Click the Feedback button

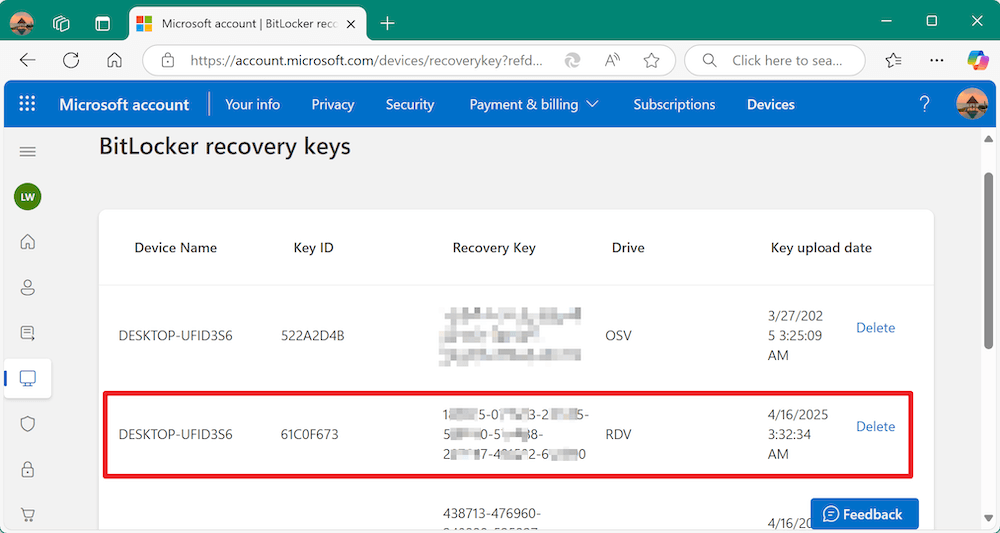point(863,514)
